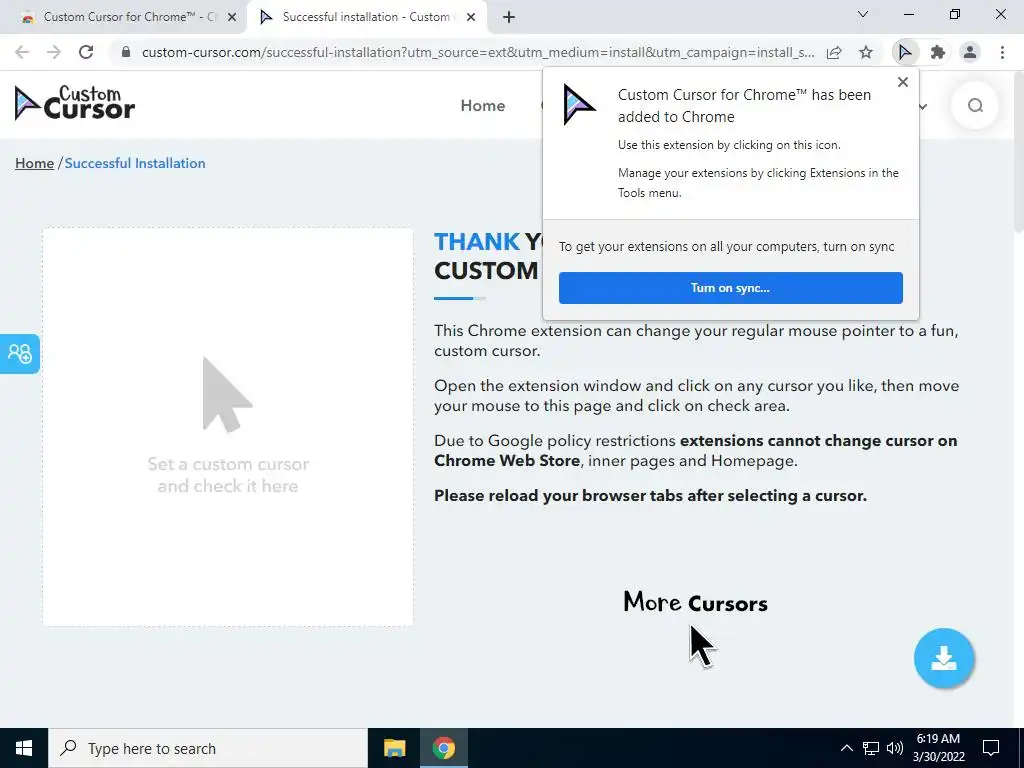Click the Custom Cursor site logo

[x=75, y=104]
